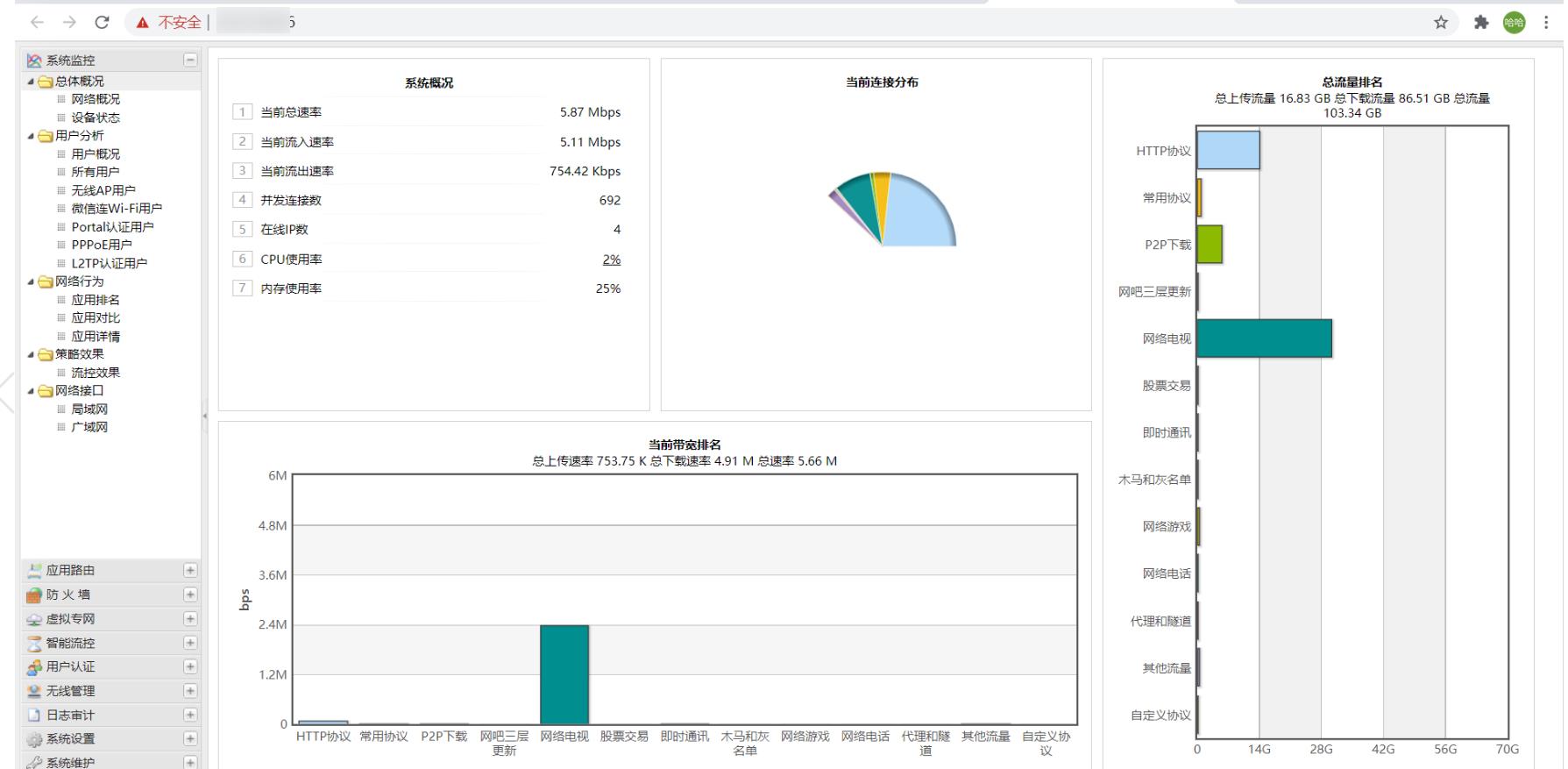Screen dimensions: 1568x769
Task: Select PPPoE用户 in the tree
Action: coord(102,246)
